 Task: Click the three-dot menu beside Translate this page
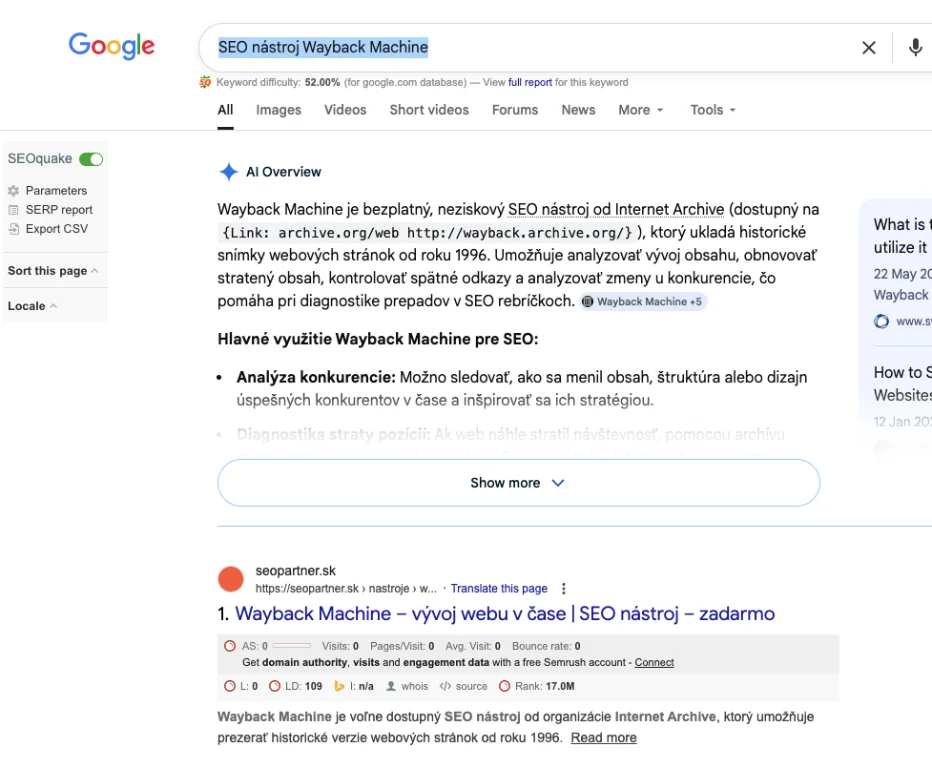564,589
